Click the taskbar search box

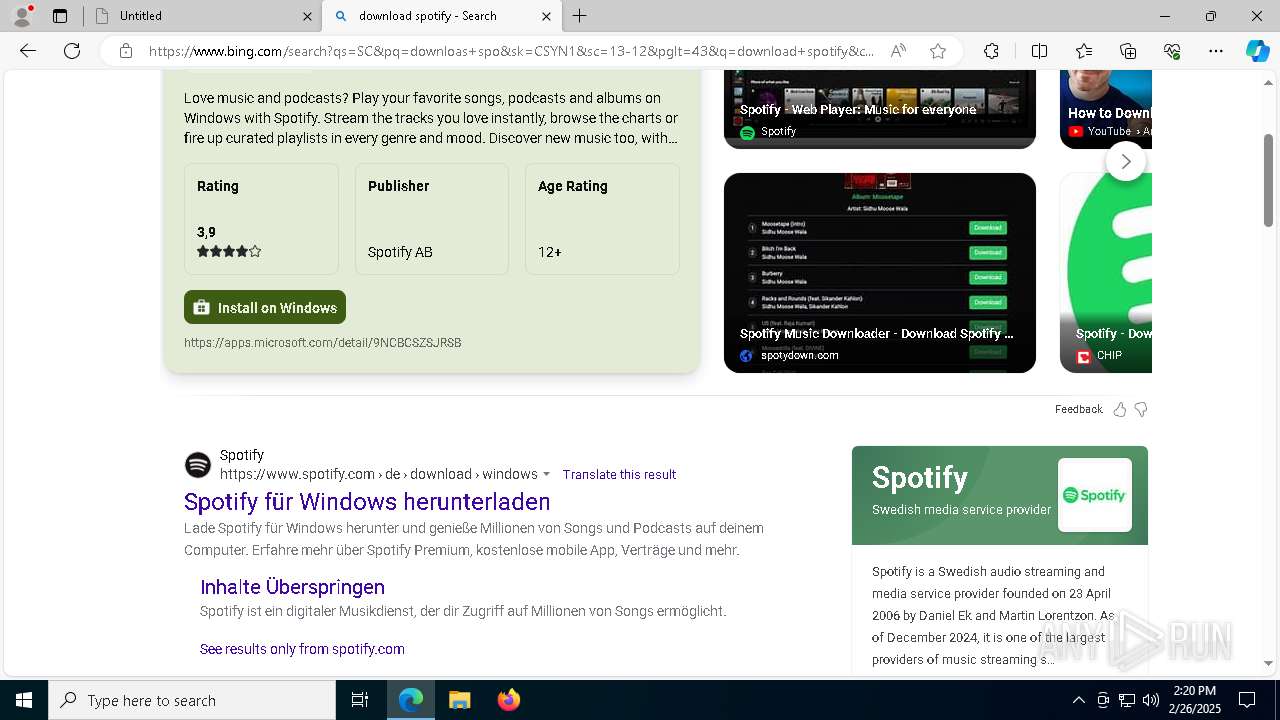pos(192,700)
